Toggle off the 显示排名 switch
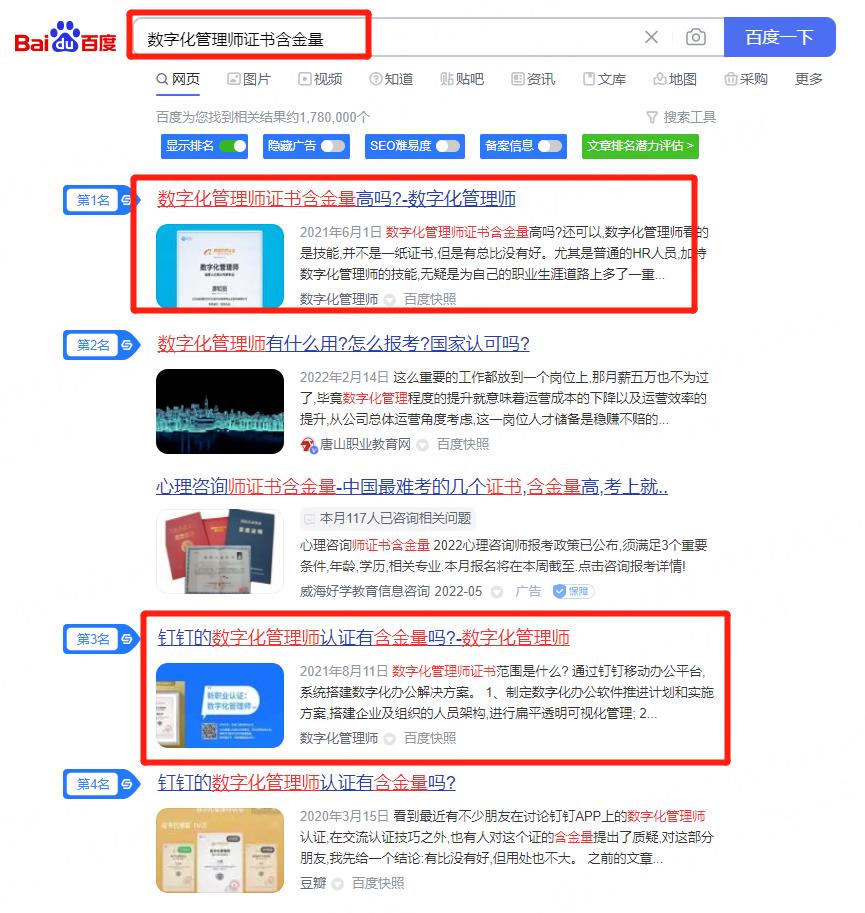Viewport: 865px width, 913px height. click(233, 146)
